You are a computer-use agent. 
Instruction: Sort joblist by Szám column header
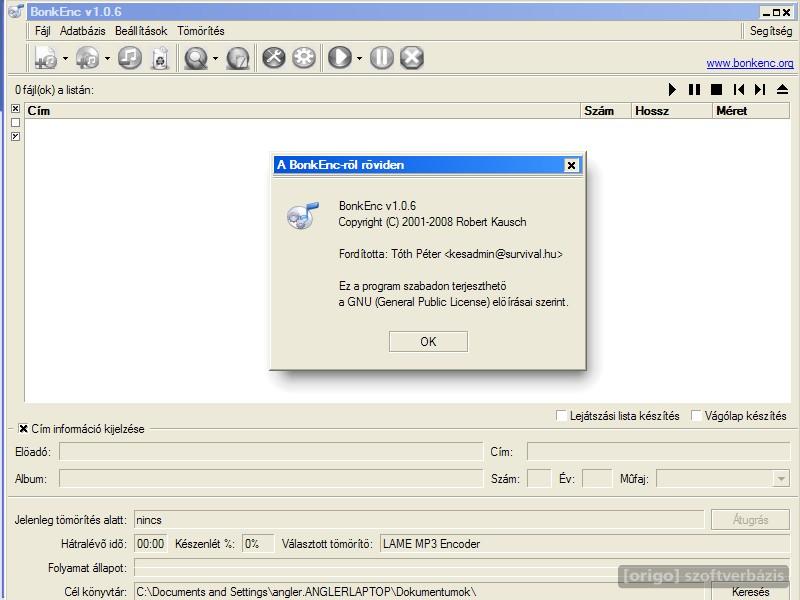(x=606, y=111)
